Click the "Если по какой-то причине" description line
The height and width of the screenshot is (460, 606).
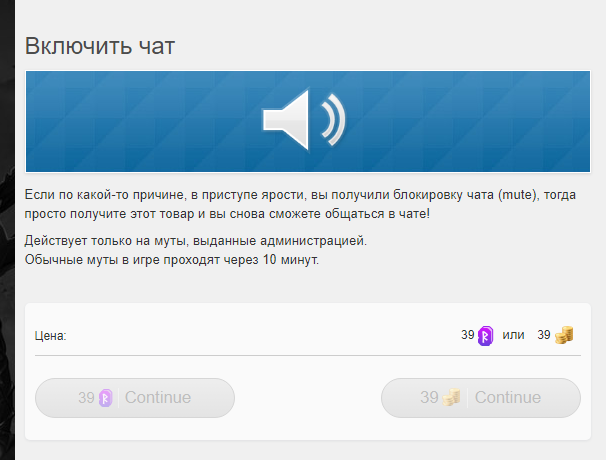300,195
